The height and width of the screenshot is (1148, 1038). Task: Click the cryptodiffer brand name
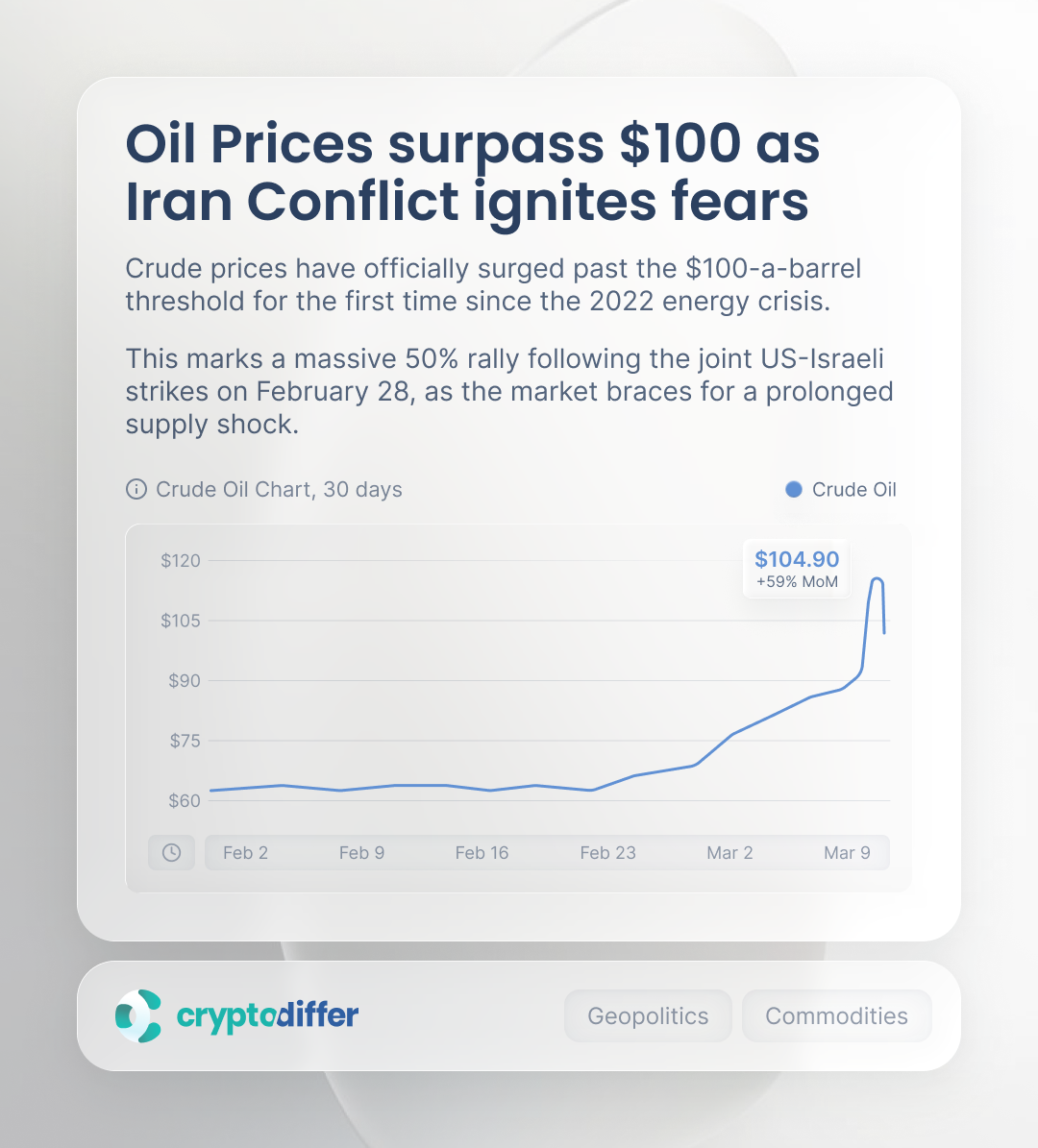coord(267,1015)
